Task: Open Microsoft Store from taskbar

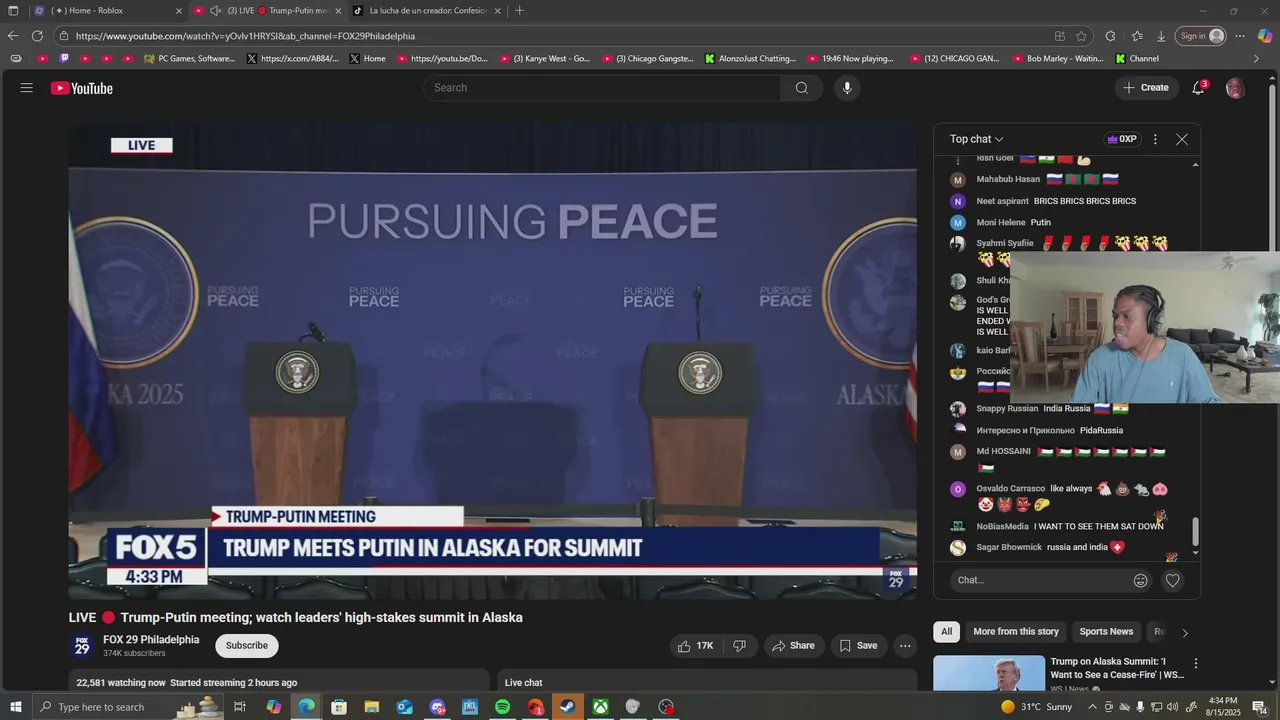Action: pos(338,707)
